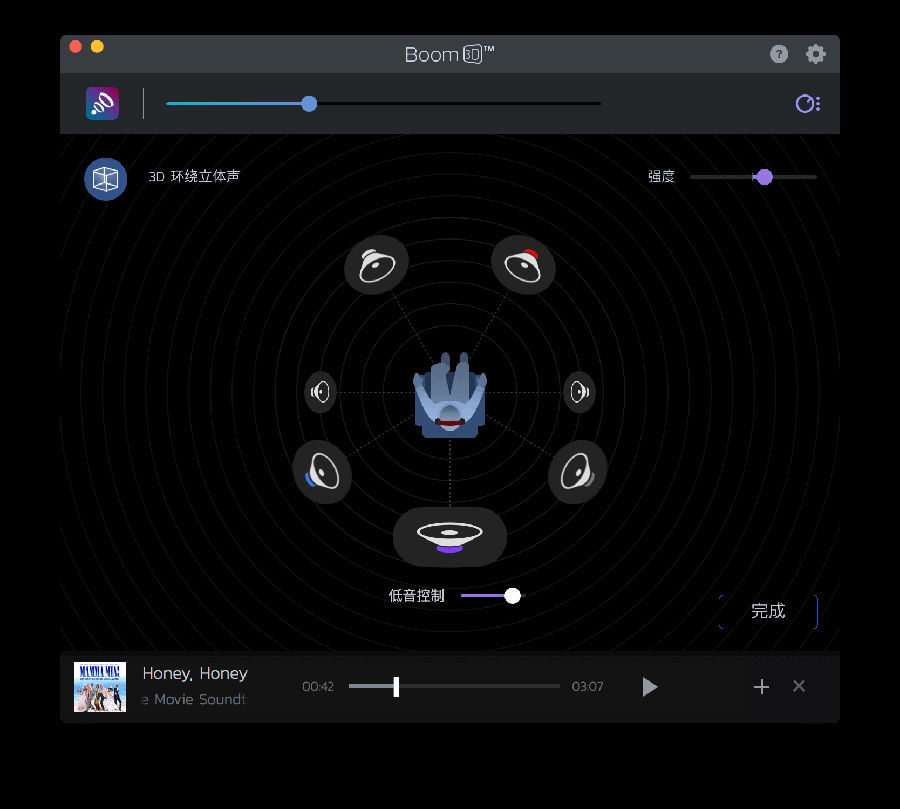Click the Boom audio effects app icon
The width and height of the screenshot is (900, 809).
(102, 103)
